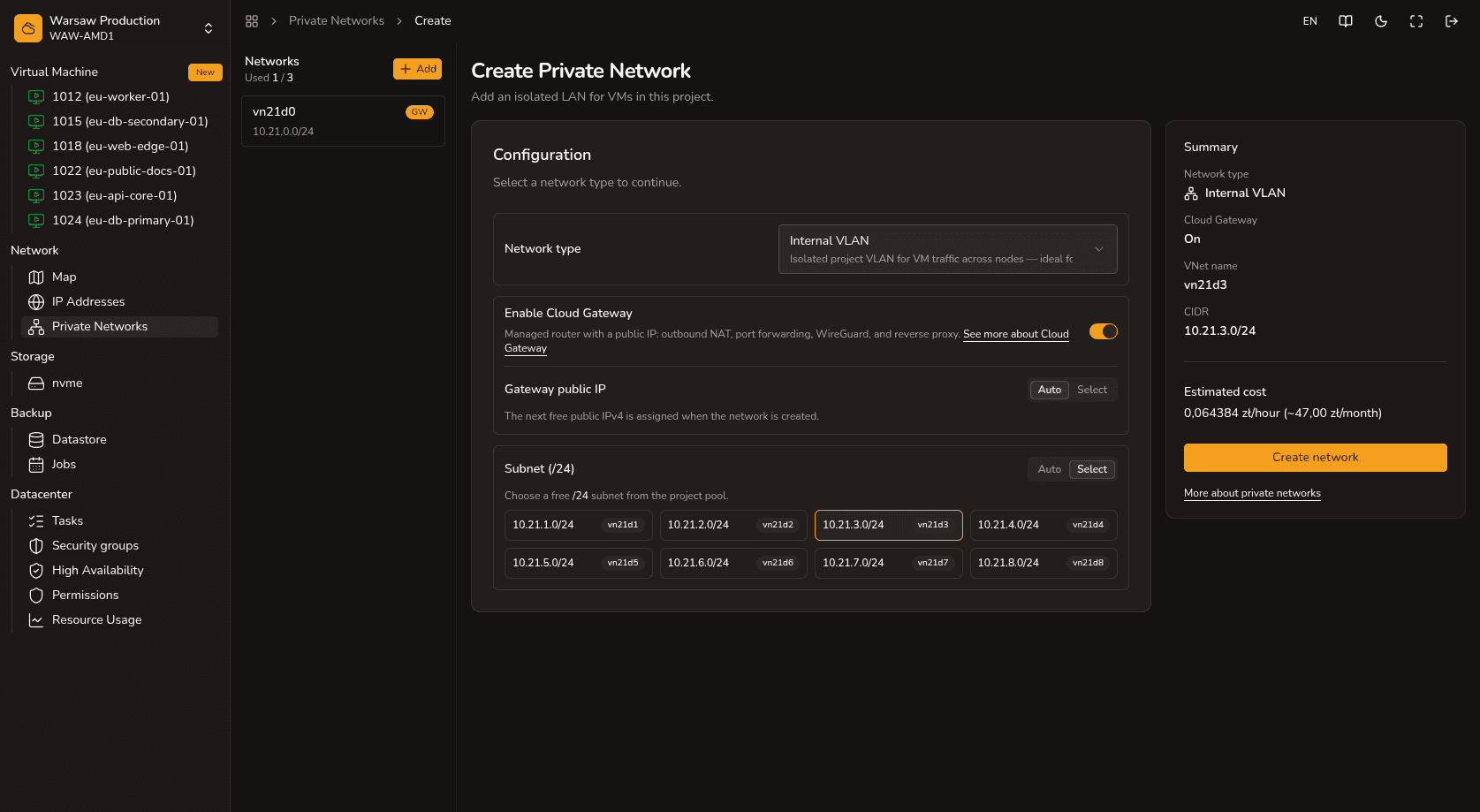This screenshot has height=812, width=1480.
Task: Set Gateway public IP to Auto
Action: [x=1050, y=390]
